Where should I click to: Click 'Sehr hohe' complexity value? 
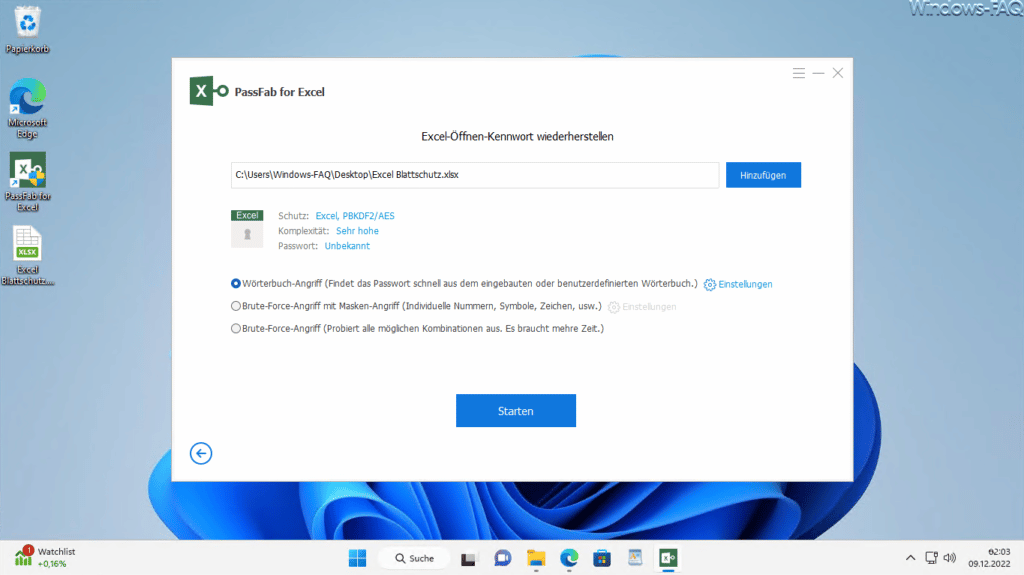pos(357,231)
